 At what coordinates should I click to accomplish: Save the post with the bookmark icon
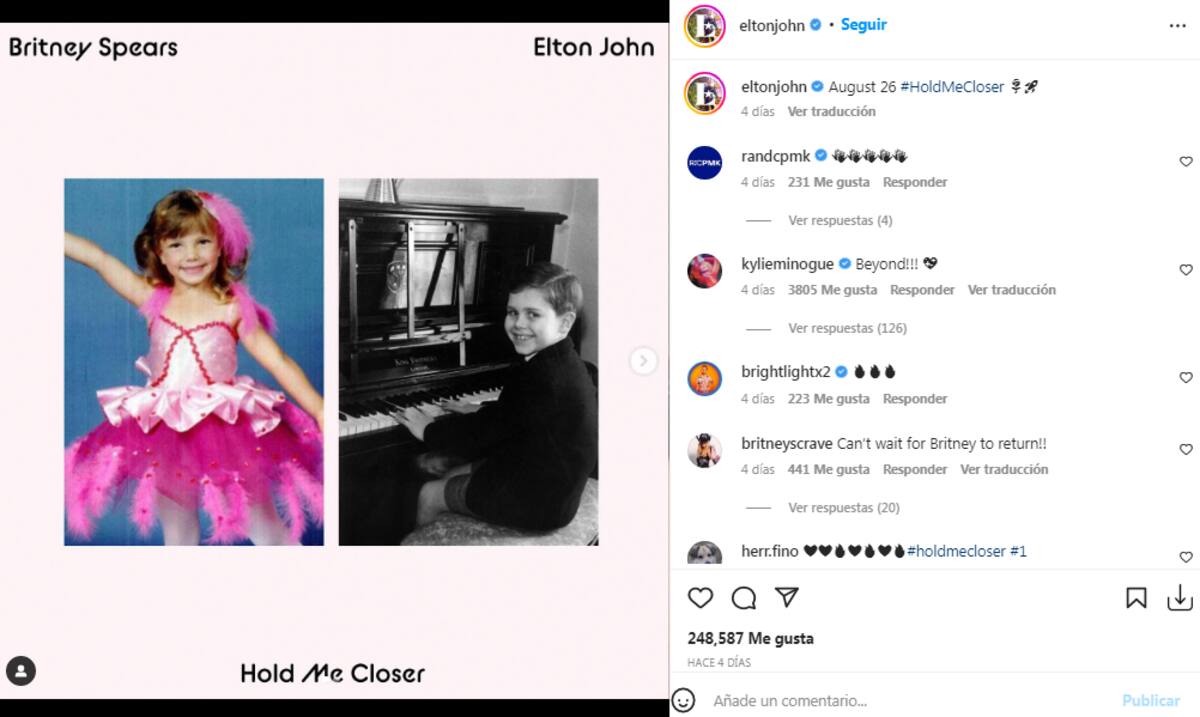[x=1136, y=598]
